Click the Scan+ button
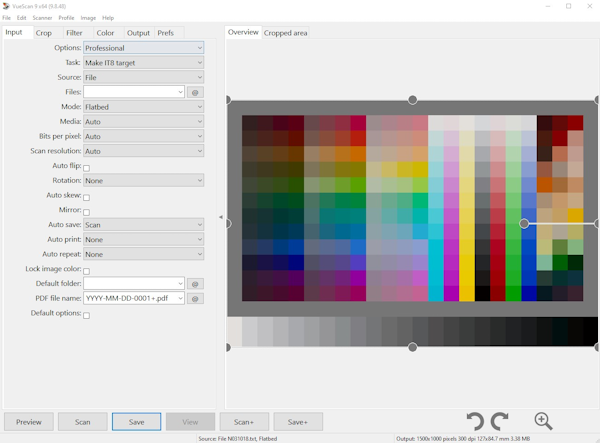 click(244, 422)
